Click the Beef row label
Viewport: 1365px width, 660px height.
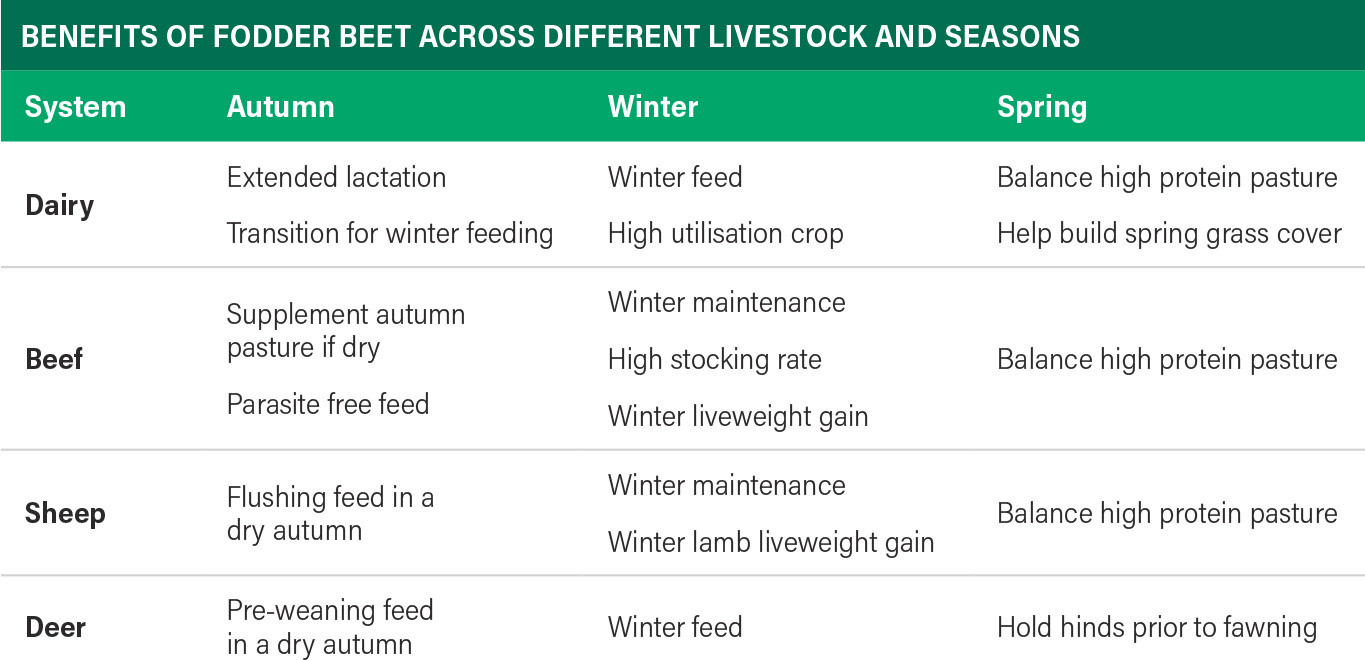point(54,359)
